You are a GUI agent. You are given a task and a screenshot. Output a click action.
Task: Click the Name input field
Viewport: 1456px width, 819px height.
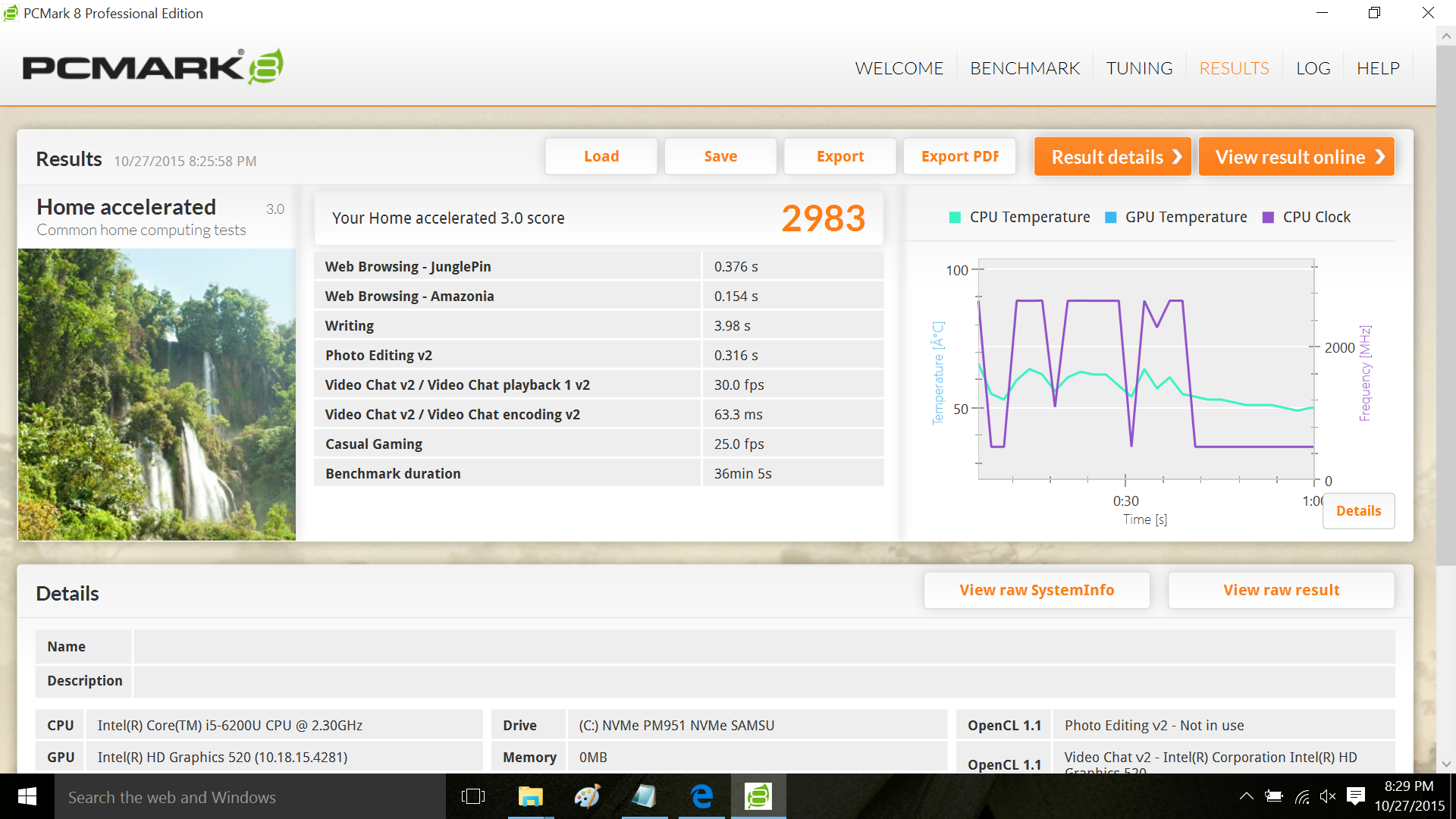click(763, 647)
